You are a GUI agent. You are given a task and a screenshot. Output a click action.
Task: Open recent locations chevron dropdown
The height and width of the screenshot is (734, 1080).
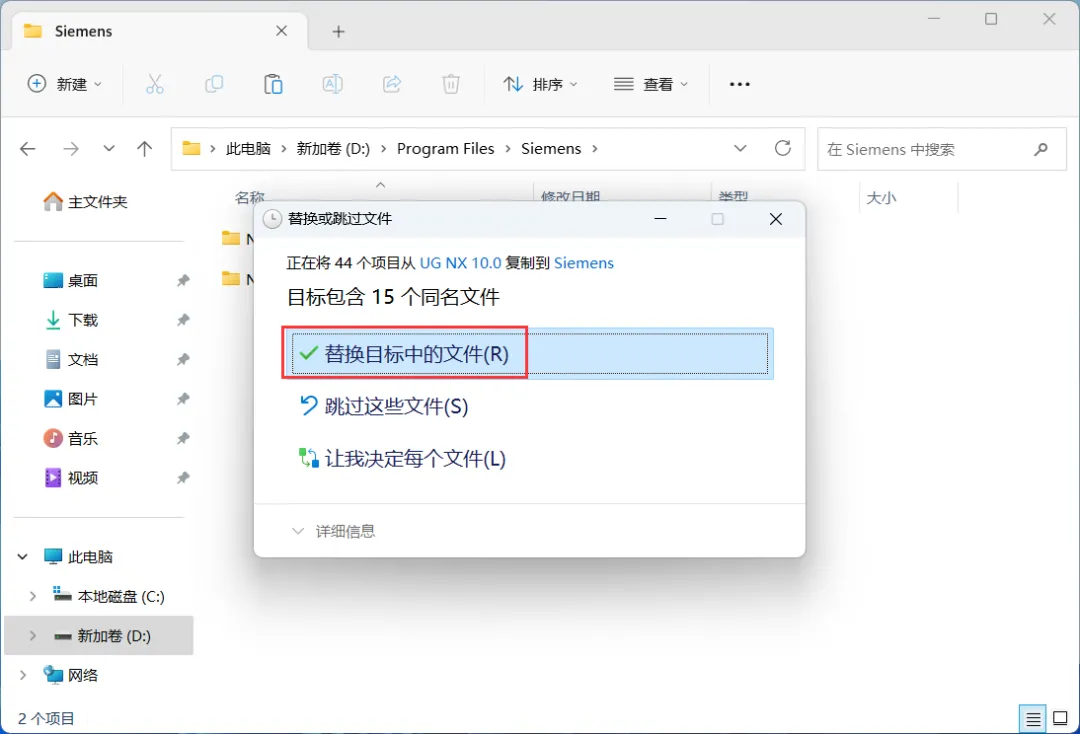[x=109, y=149]
